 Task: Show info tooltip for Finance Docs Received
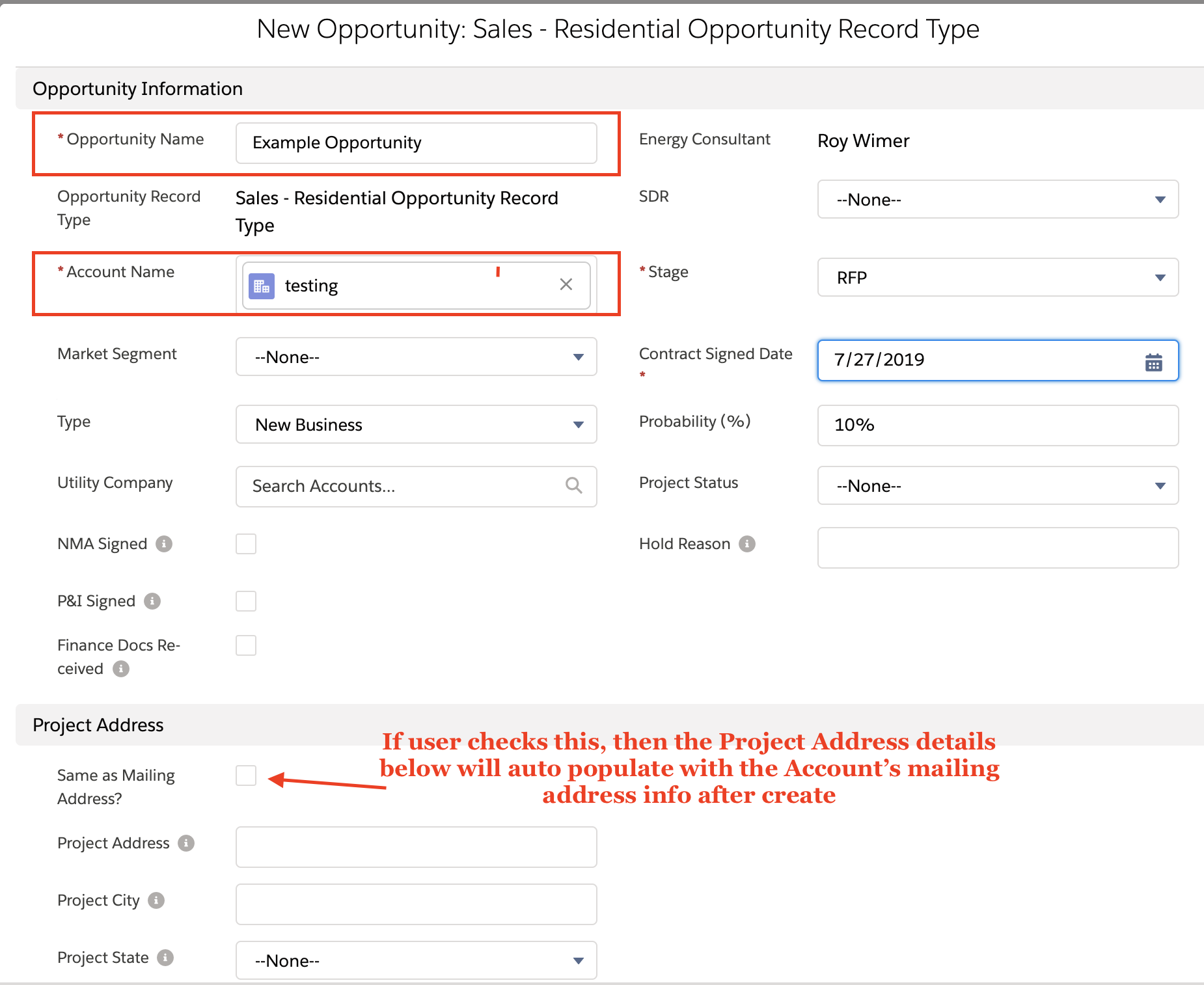(121, 669)
